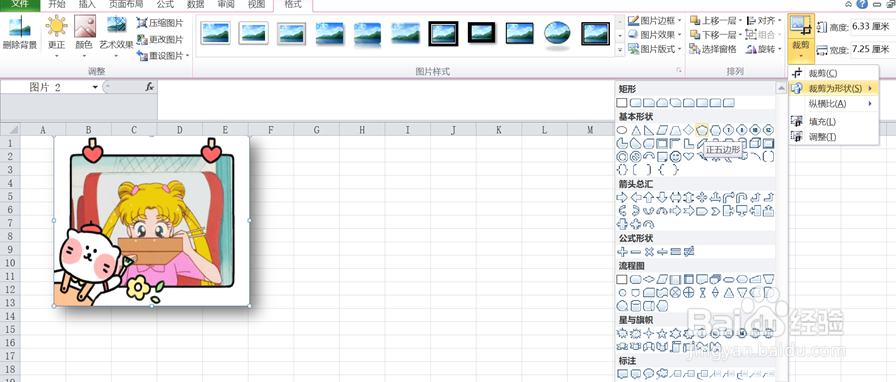Select the cartoon picture in the sheet
This screenshot has width=896, height=382.
pyautogui.click(x=151, y=221)
